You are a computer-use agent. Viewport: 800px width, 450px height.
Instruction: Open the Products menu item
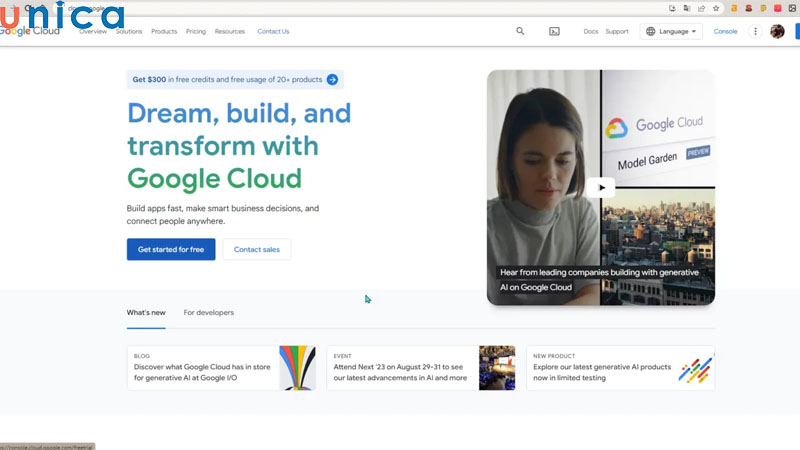[x=164, y=31]
